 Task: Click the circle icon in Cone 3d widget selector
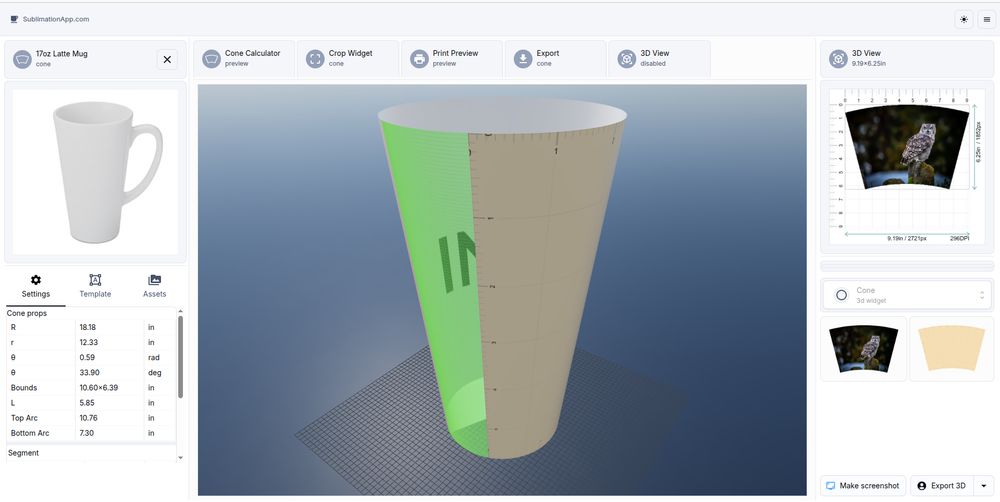tap(841, 295)
